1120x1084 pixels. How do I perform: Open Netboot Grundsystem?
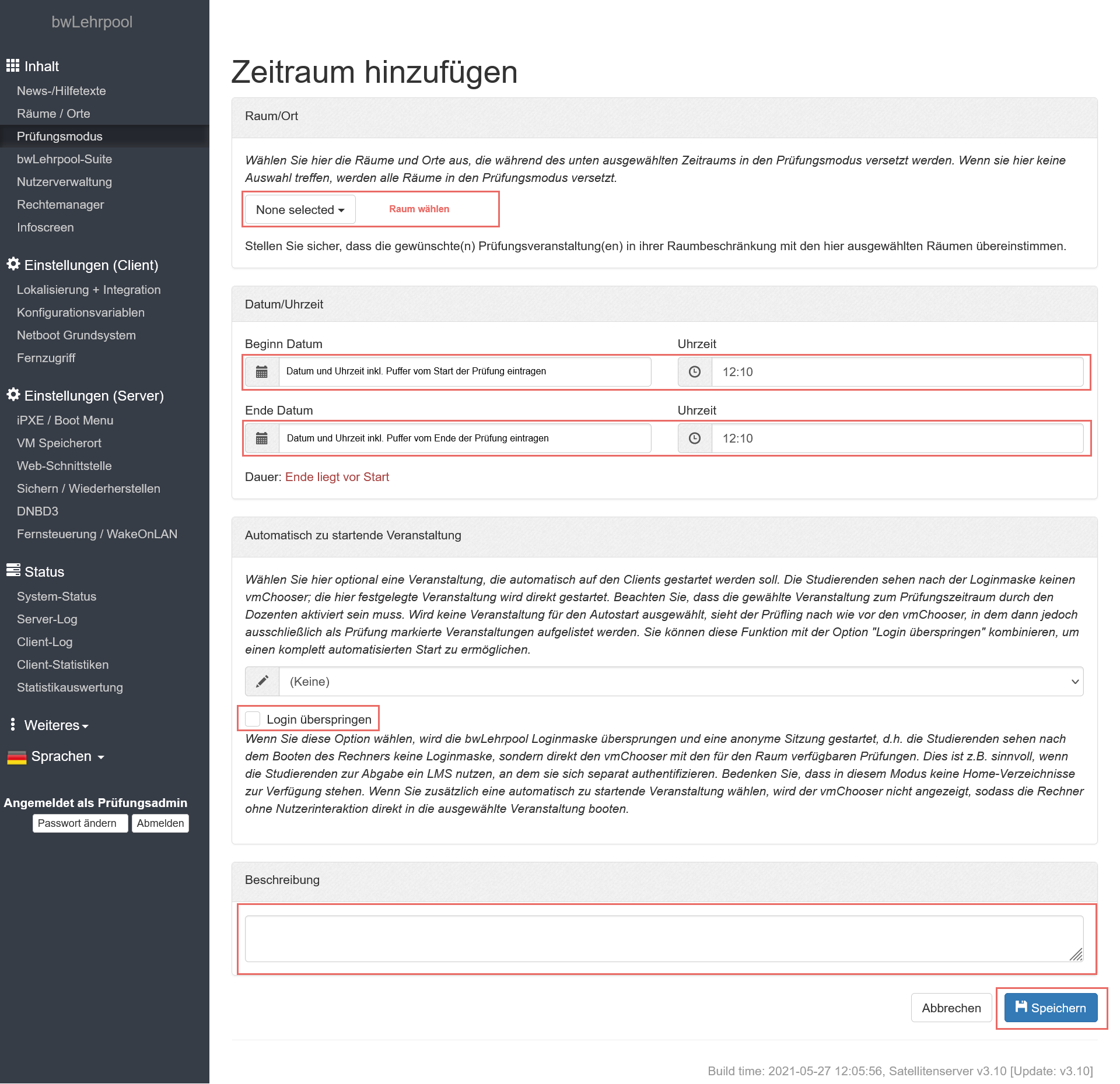76,335
